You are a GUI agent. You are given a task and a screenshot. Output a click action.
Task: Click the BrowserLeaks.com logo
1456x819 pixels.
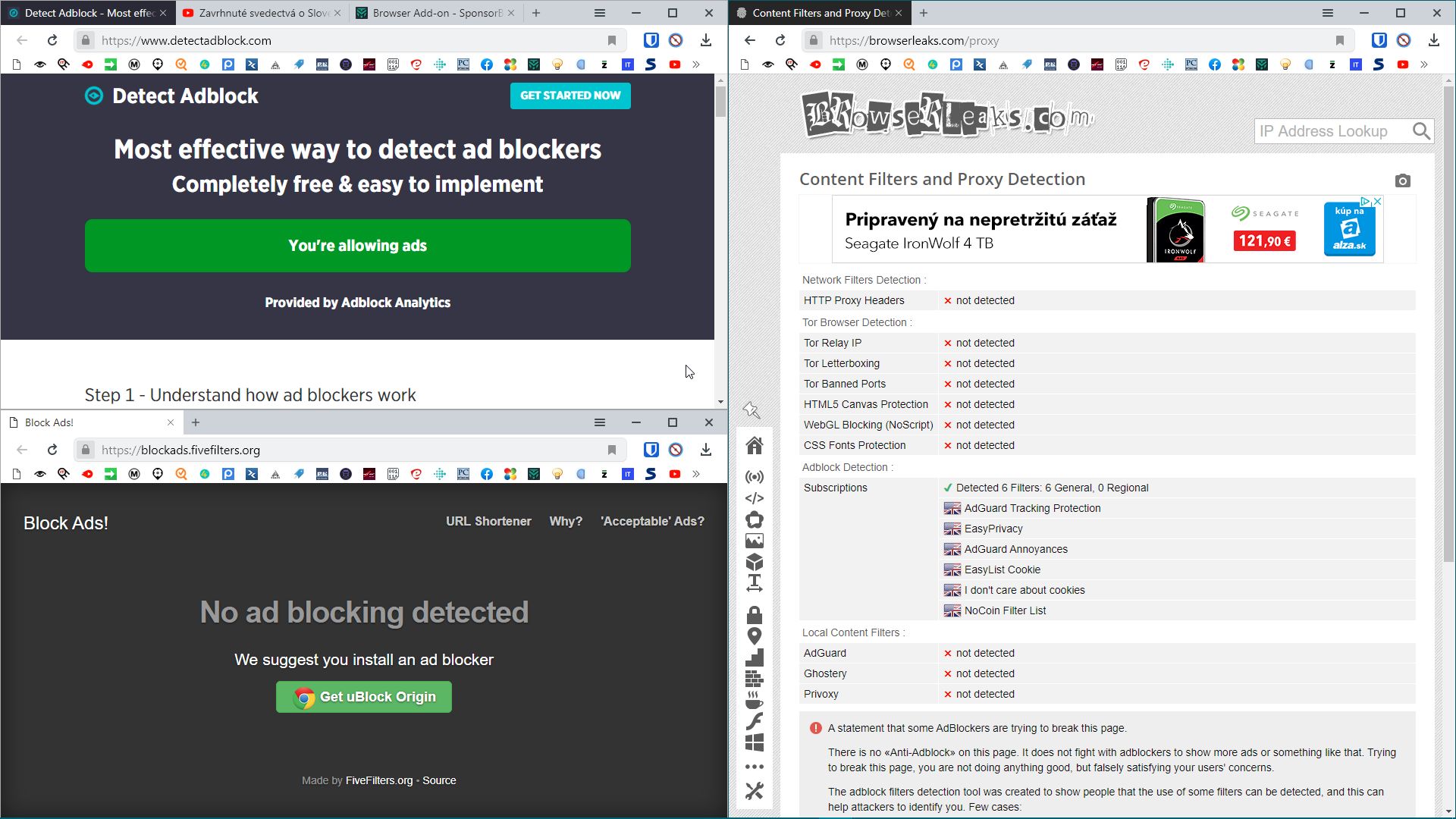(948, 116)
